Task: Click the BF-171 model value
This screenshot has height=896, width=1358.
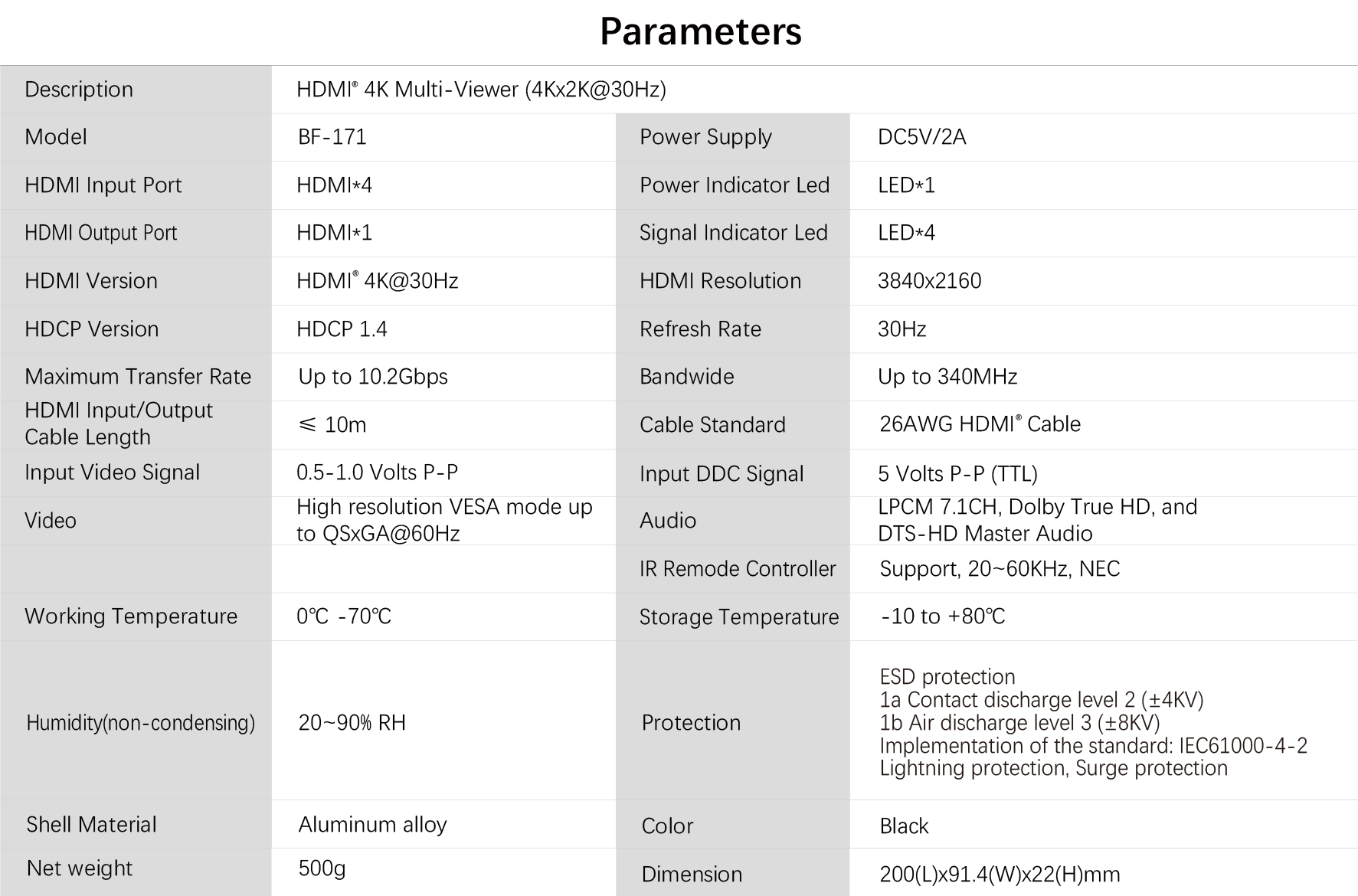Action: [x=332, y=137]
